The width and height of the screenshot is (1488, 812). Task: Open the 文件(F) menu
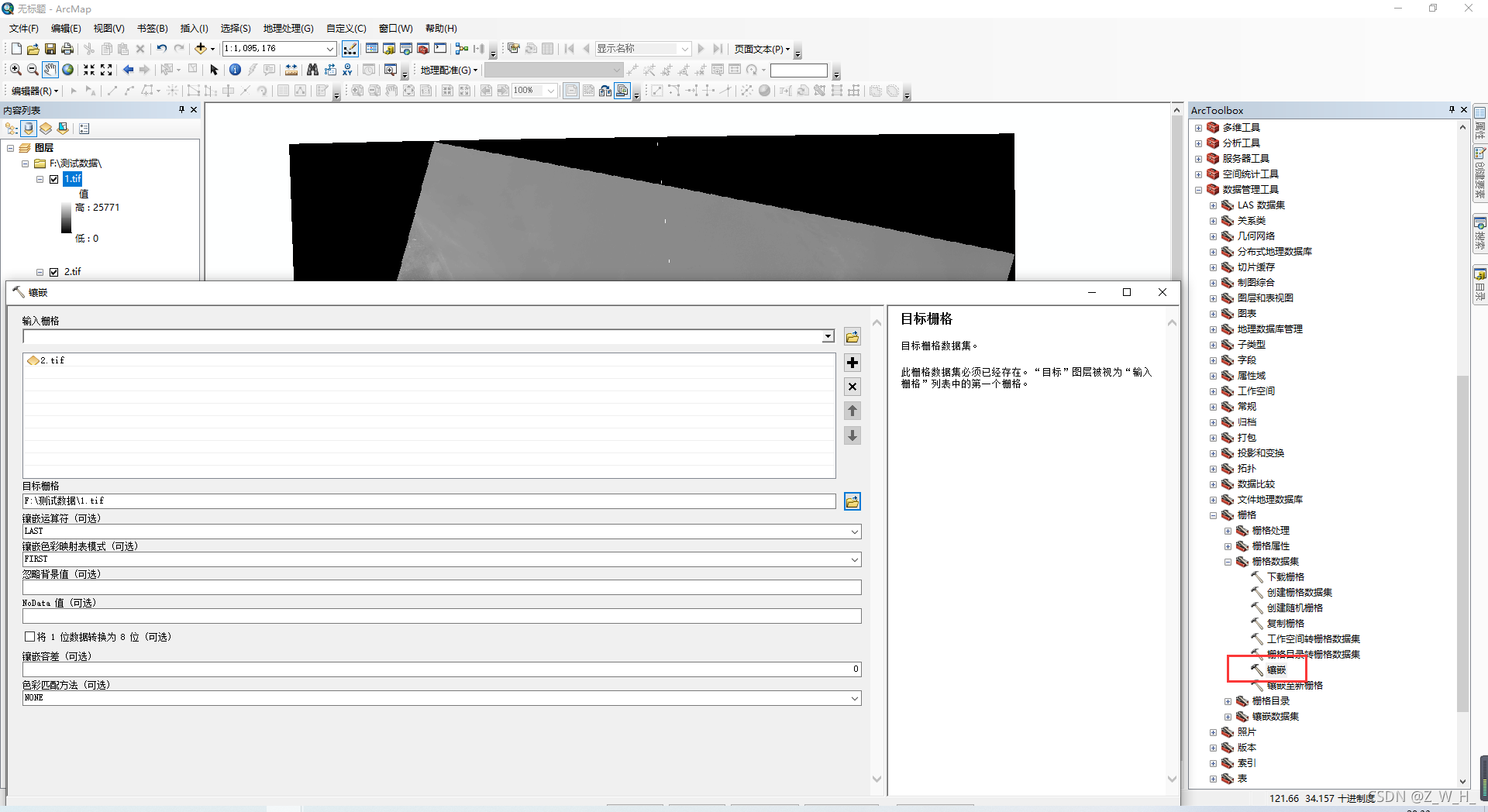tap(24, 29)
